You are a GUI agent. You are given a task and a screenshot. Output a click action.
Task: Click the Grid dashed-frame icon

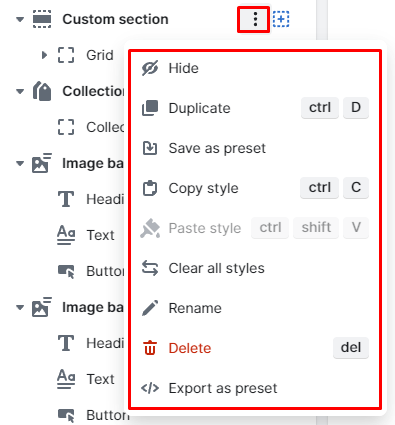tap(66, 55)
